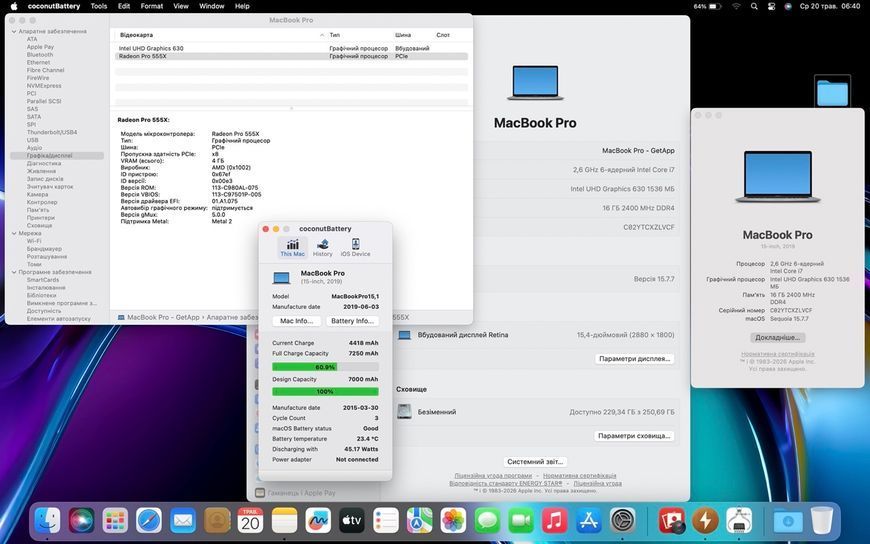Open Launchpad from the Dock

[115, 521]
